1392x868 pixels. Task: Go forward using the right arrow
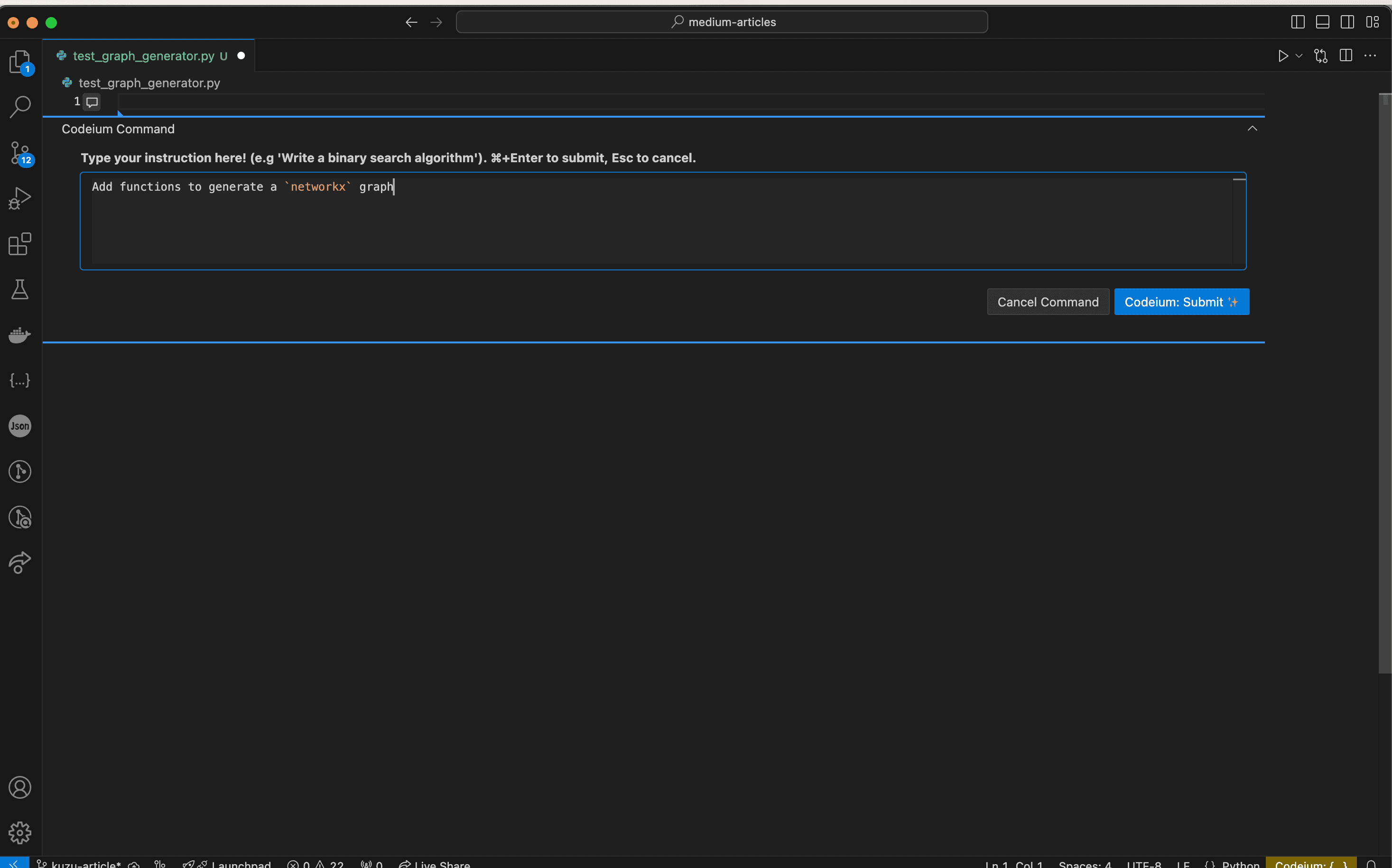pyautogui.click(x=436, y=22)
